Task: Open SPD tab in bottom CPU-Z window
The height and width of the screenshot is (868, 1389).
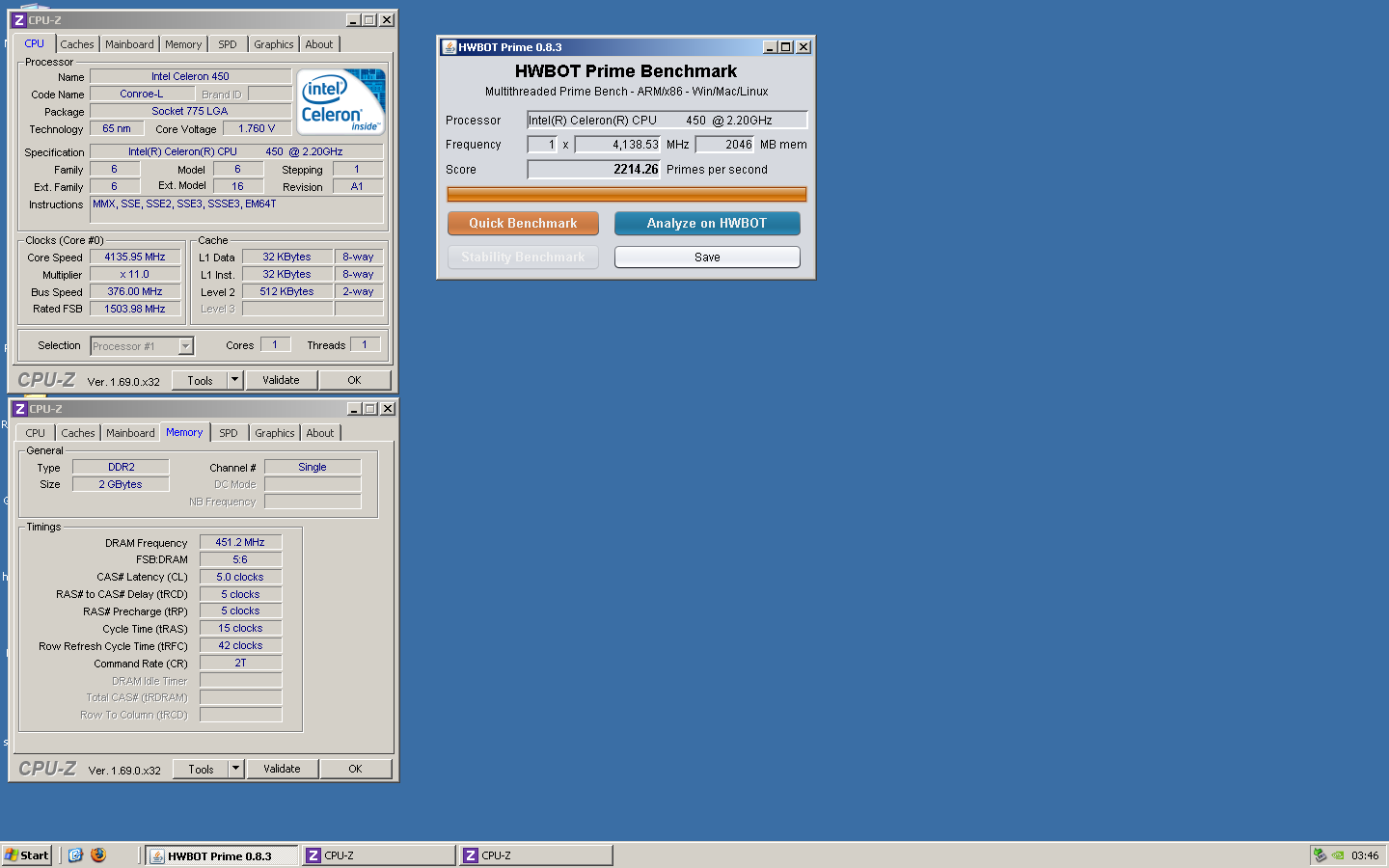Action: click(229, 433)
